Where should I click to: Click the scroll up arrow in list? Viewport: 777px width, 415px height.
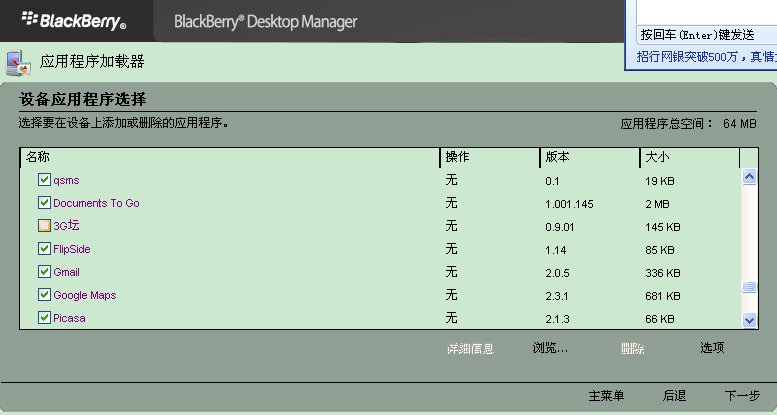pyautogui.click(x=749, y=177)
